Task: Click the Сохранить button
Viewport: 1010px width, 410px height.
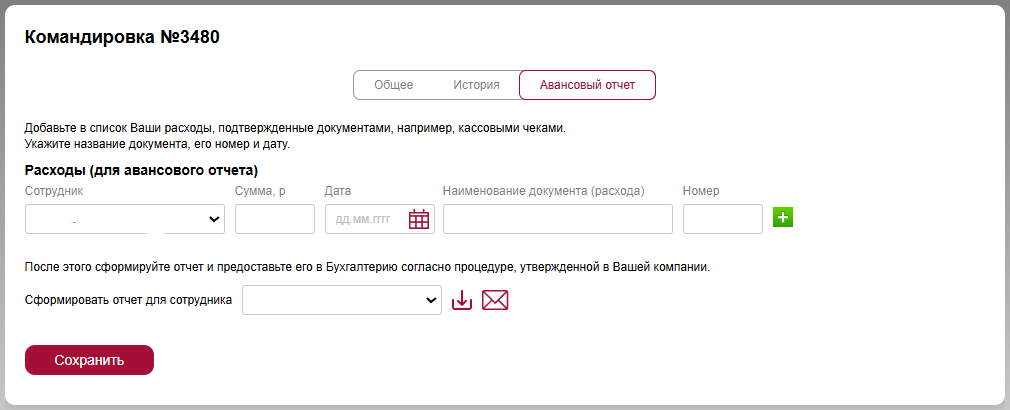Action: pyautogui.click(x=90, y=360)
